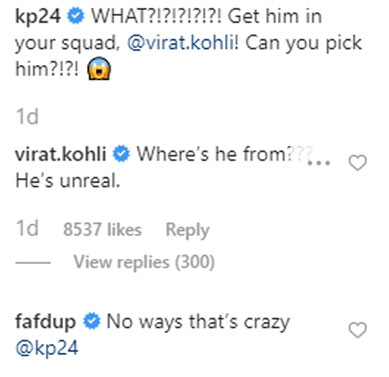The height and width of the screenshot is (377, 389).
Task: Follow the @virat.kohli mention in kp24's comment
Action: [181, 43]
